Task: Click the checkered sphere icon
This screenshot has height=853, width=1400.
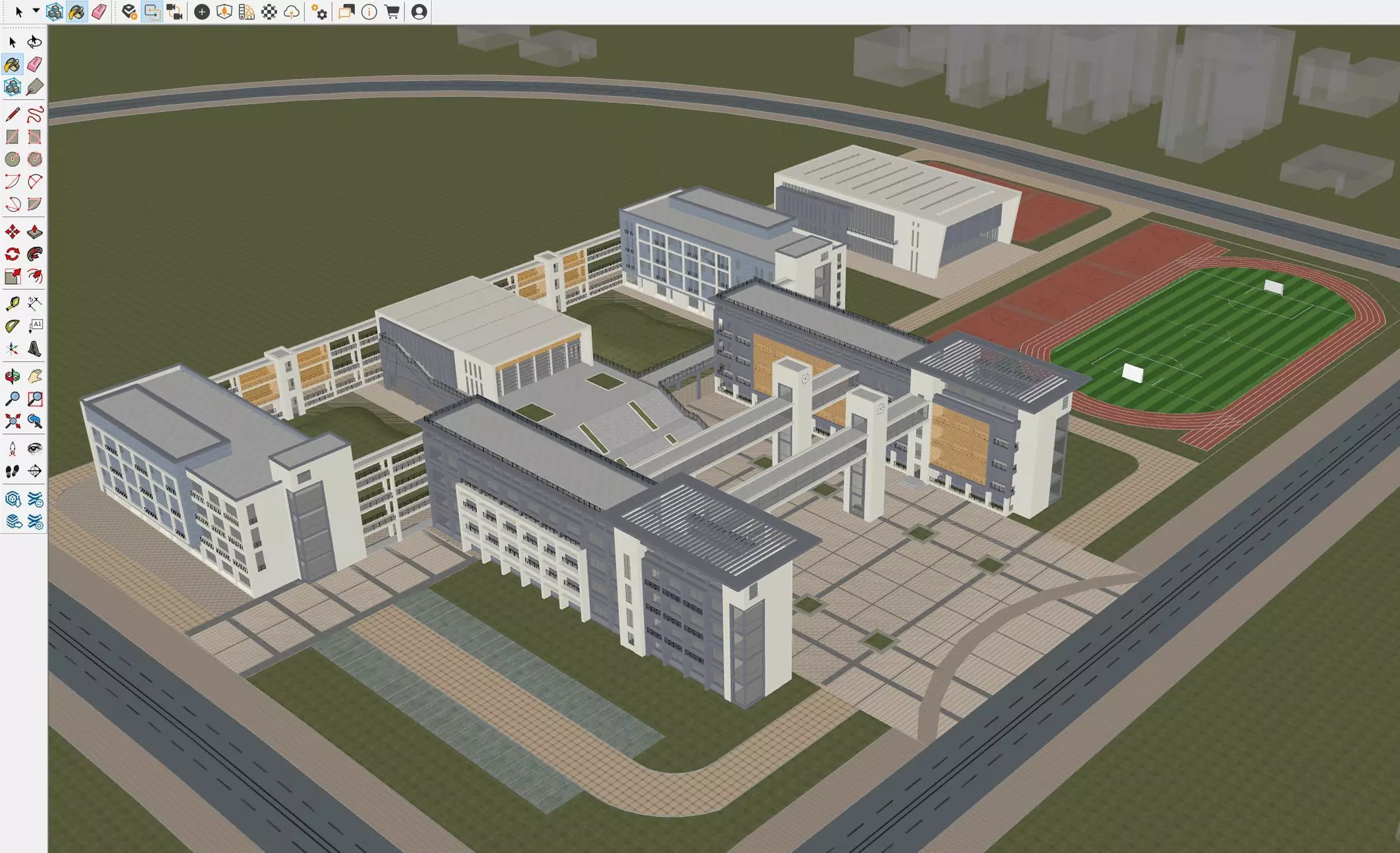Action: (x=269, y=12)
